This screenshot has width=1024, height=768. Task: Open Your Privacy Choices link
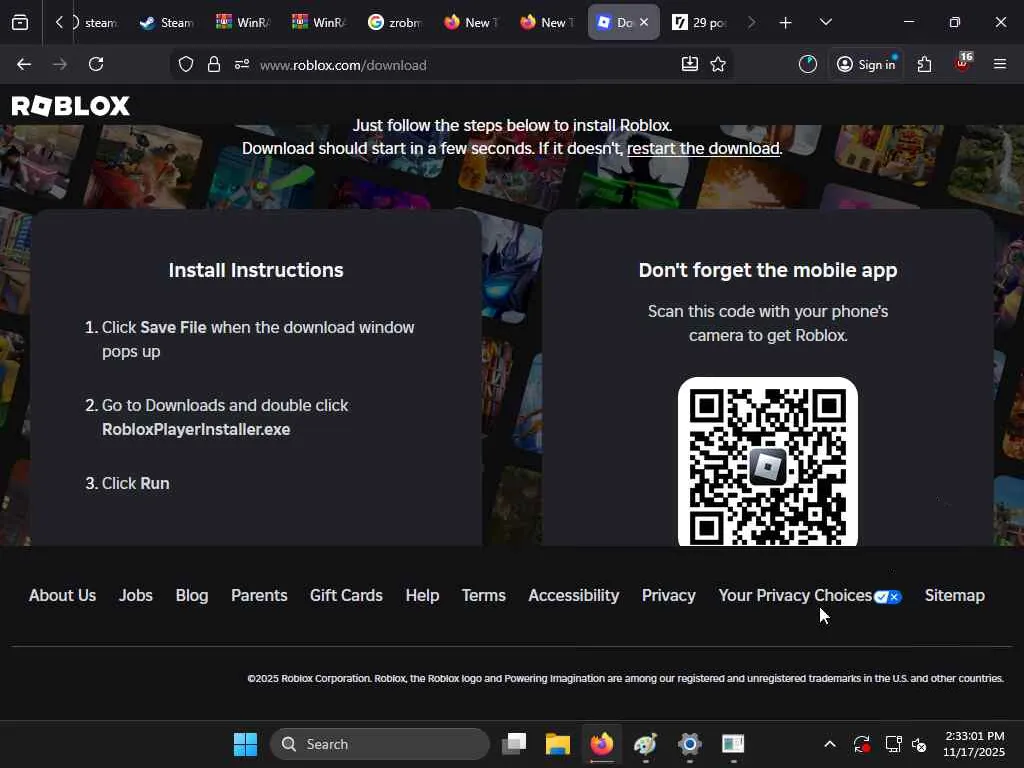coord(795,596)
